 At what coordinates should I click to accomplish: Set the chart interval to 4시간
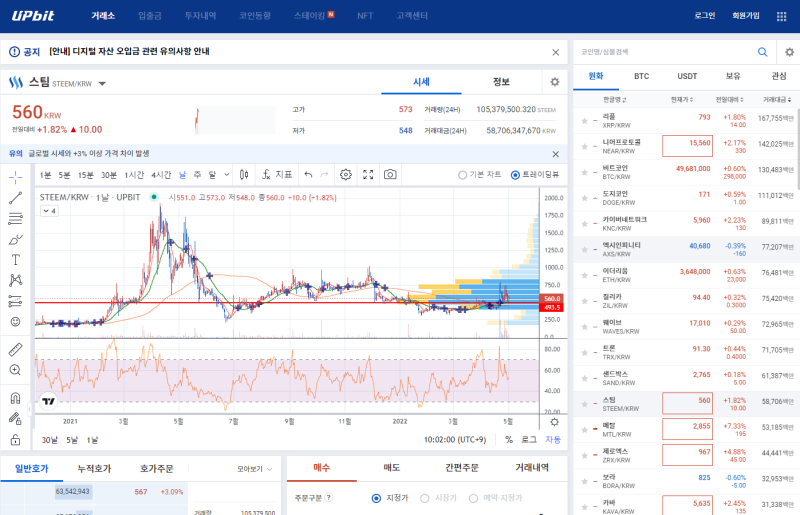161,175
